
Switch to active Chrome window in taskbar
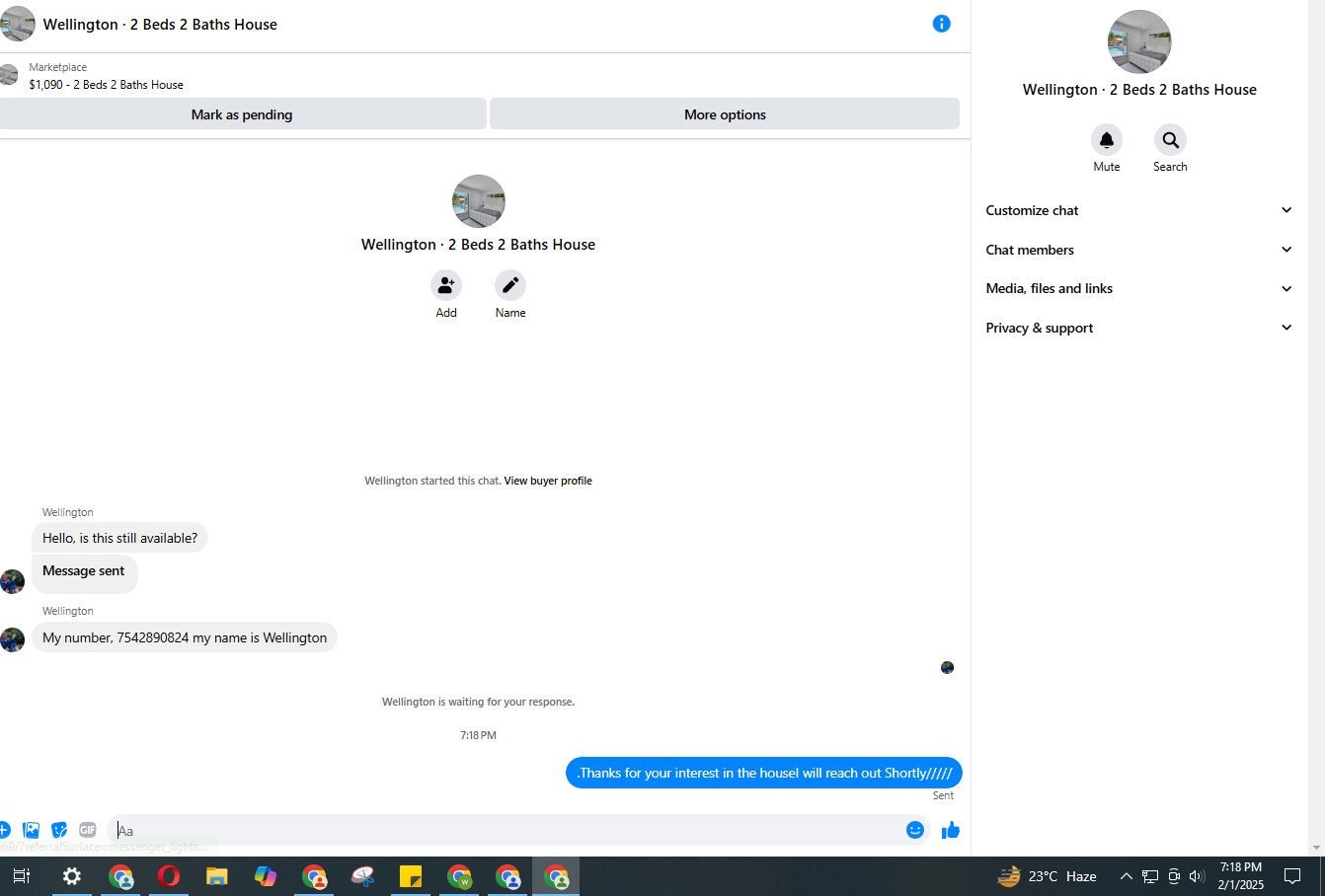[556, 876]
